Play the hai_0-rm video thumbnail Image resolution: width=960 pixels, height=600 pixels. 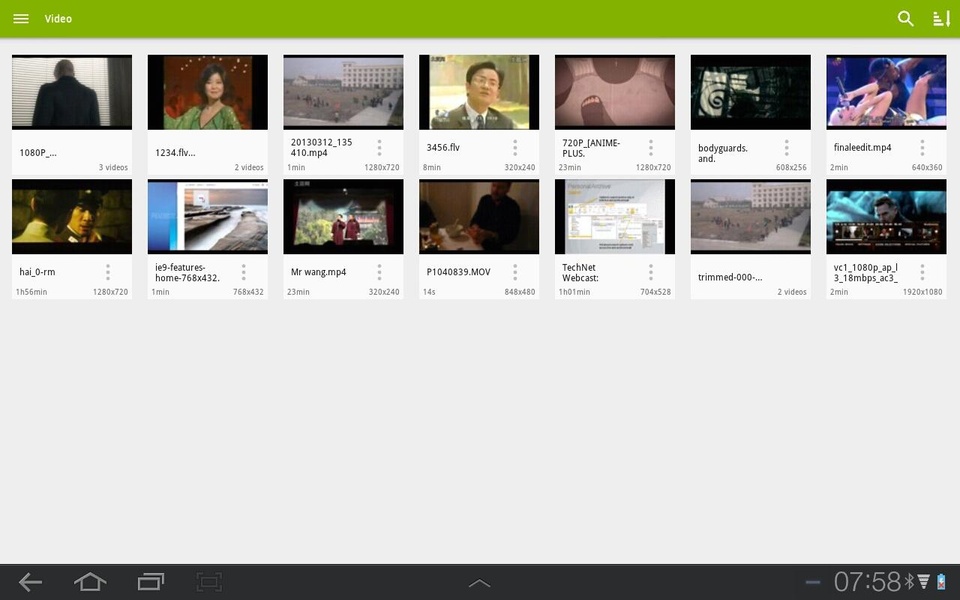coord(72,217)
